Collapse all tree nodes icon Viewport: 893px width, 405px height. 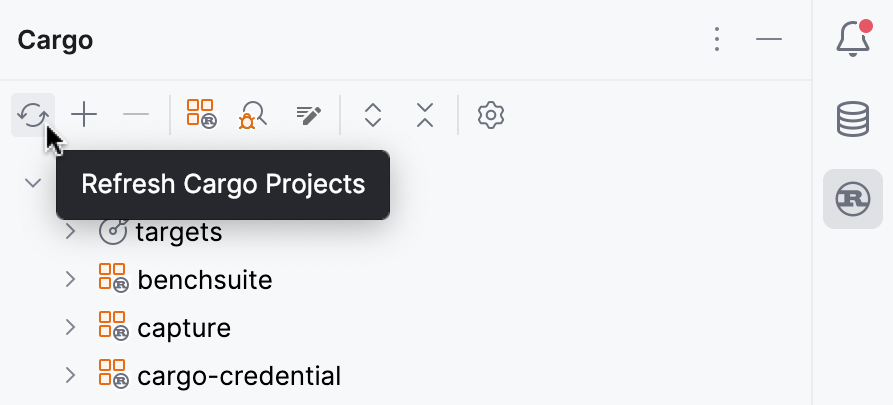coord(425,115)
